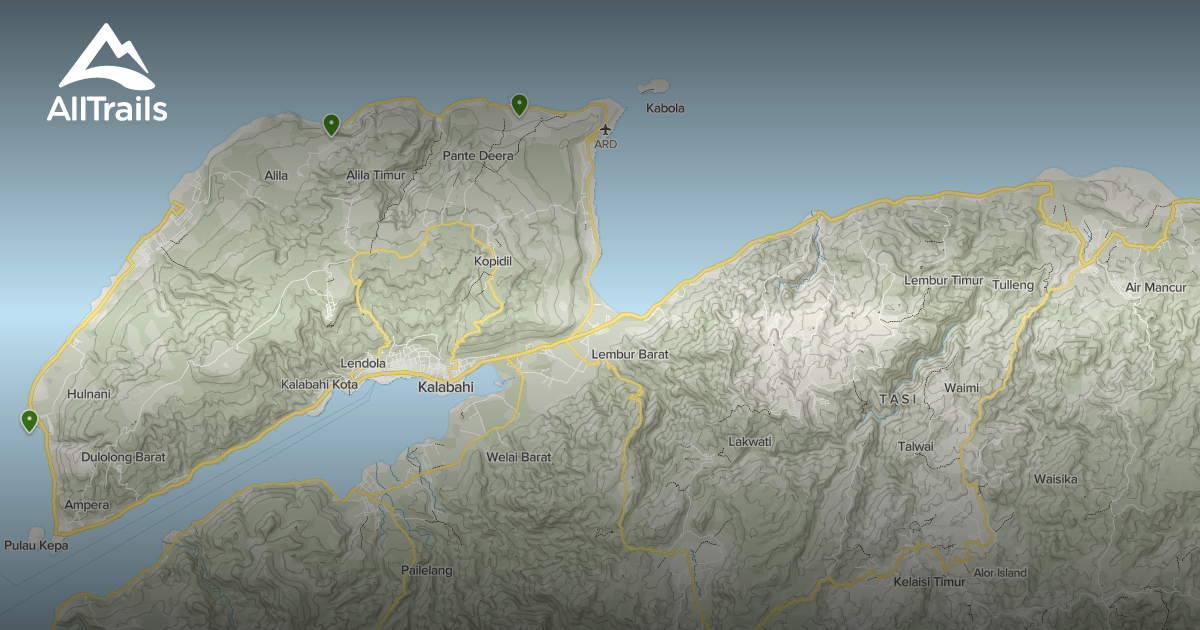The width and height of the screenshot is (1200, 630).
Task: Click the Alor Island label
Action: click(1000, 573)
